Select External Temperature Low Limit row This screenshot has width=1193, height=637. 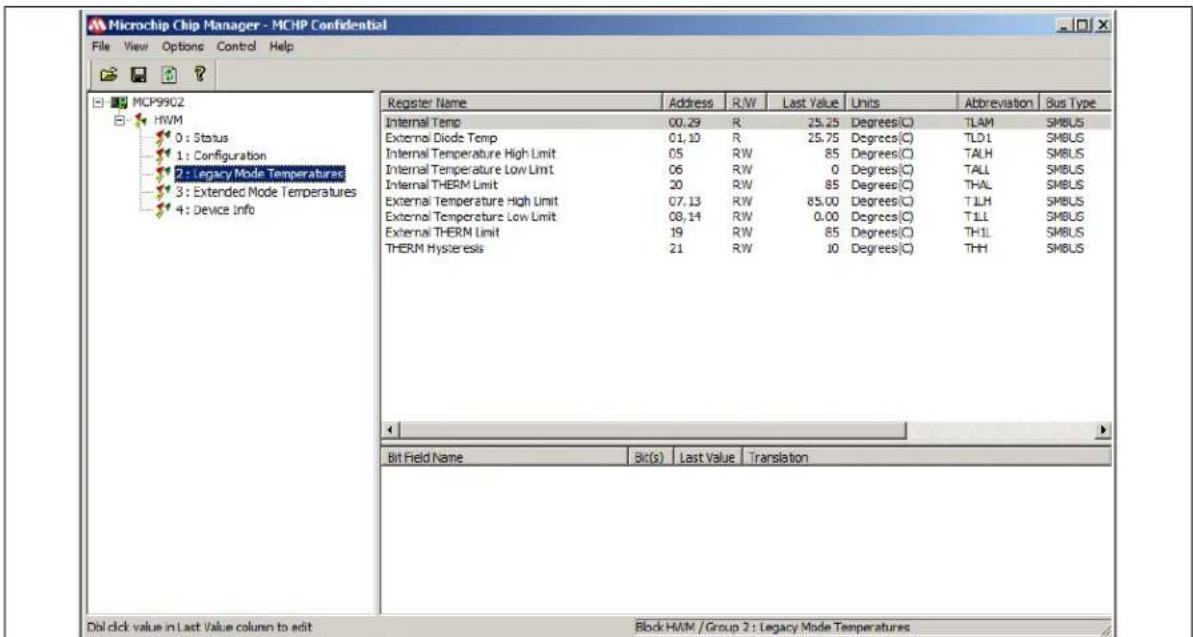click(x=746, y=217)
